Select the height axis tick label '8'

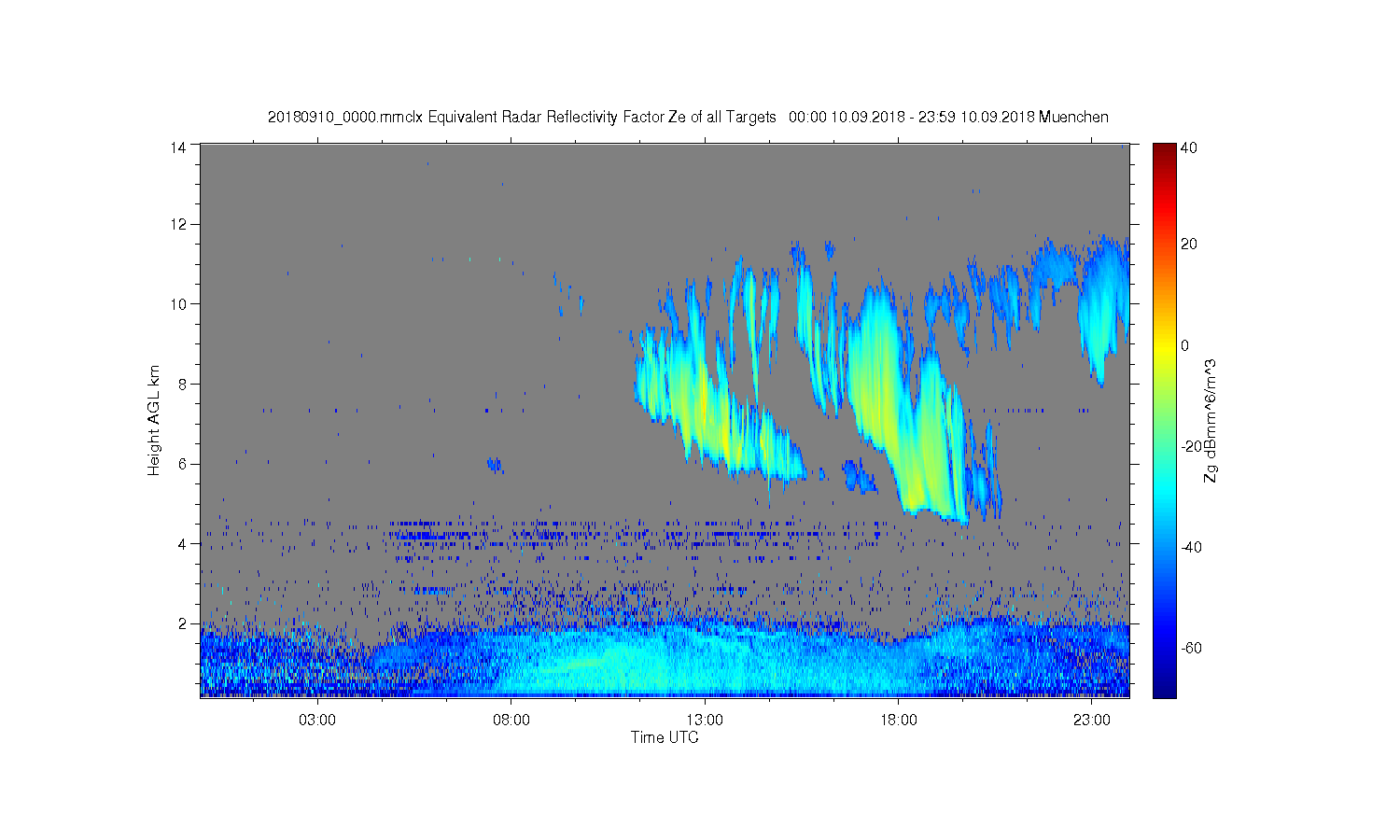pos(183,384)
